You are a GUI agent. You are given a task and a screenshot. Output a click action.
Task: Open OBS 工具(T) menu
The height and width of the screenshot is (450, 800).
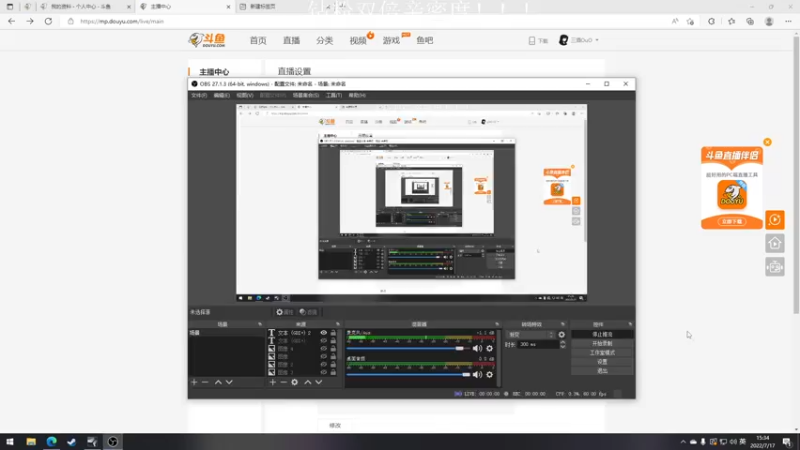334,95
